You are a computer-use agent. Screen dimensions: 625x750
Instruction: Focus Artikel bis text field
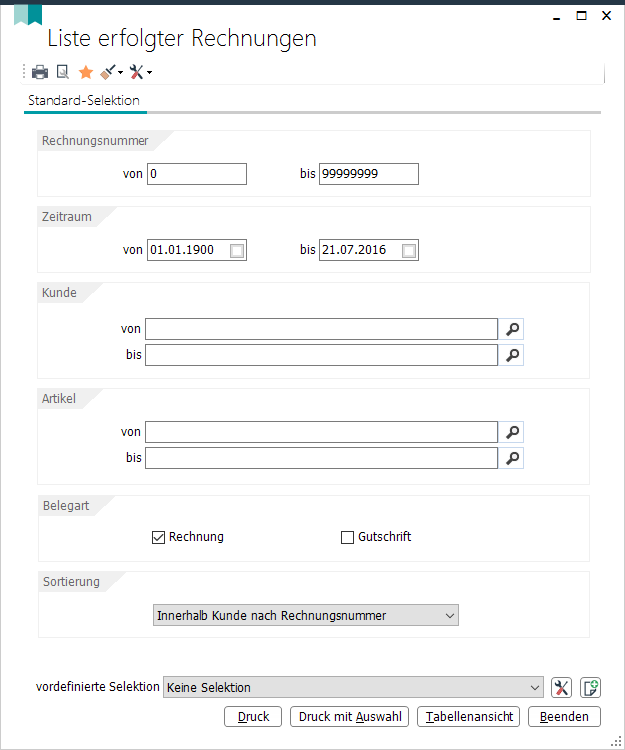[x=321, y=458]
